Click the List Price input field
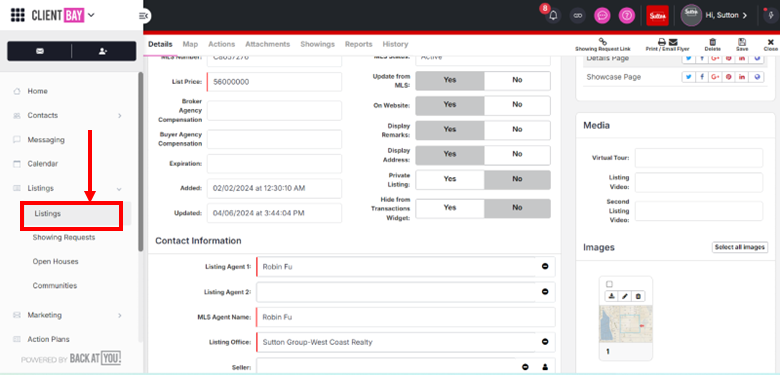 click(275, 82)
